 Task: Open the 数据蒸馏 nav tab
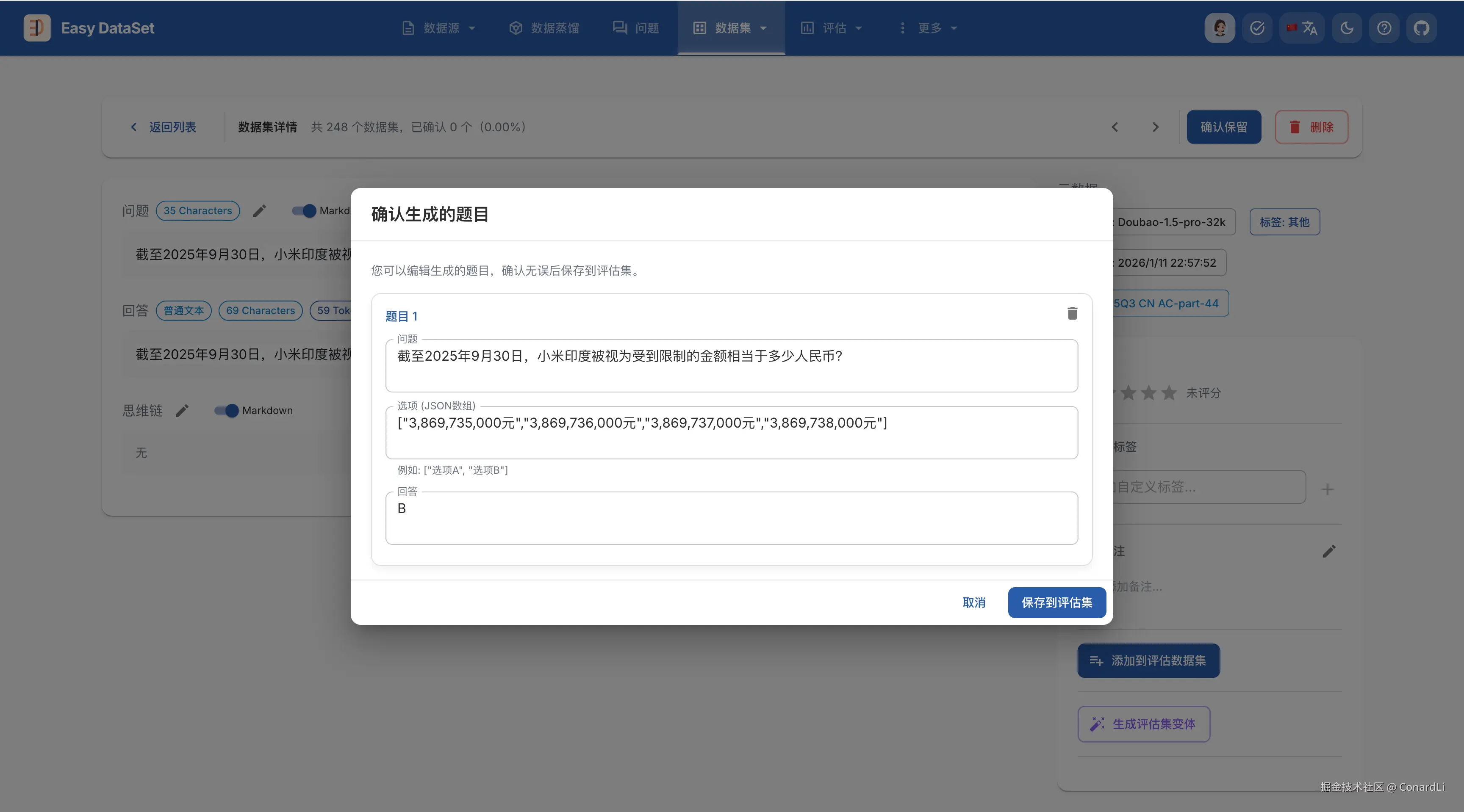point(544,28)
